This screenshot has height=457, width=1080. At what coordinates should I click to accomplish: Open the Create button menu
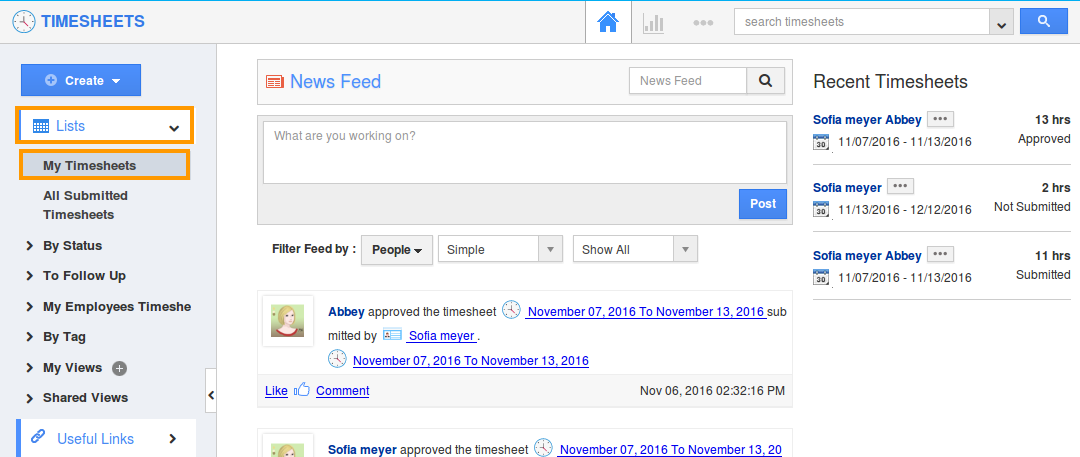tap(81, 81)
